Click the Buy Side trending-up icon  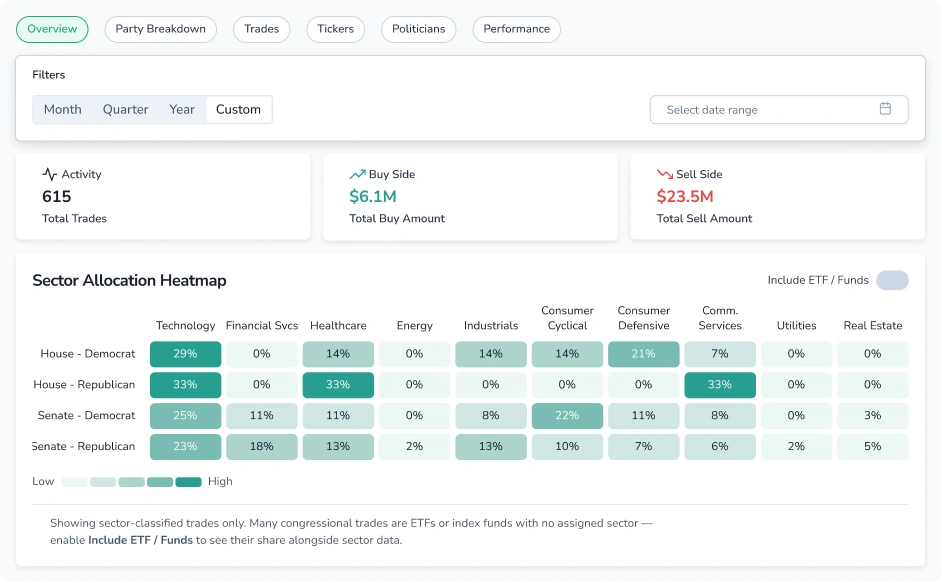click(357, 174)
